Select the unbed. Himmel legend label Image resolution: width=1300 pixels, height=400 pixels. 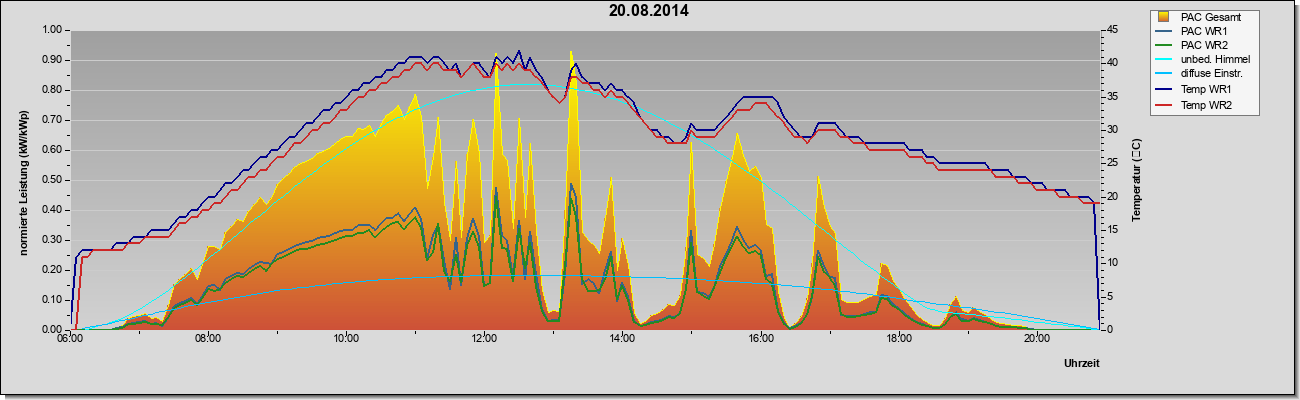tap(1215, 60)
